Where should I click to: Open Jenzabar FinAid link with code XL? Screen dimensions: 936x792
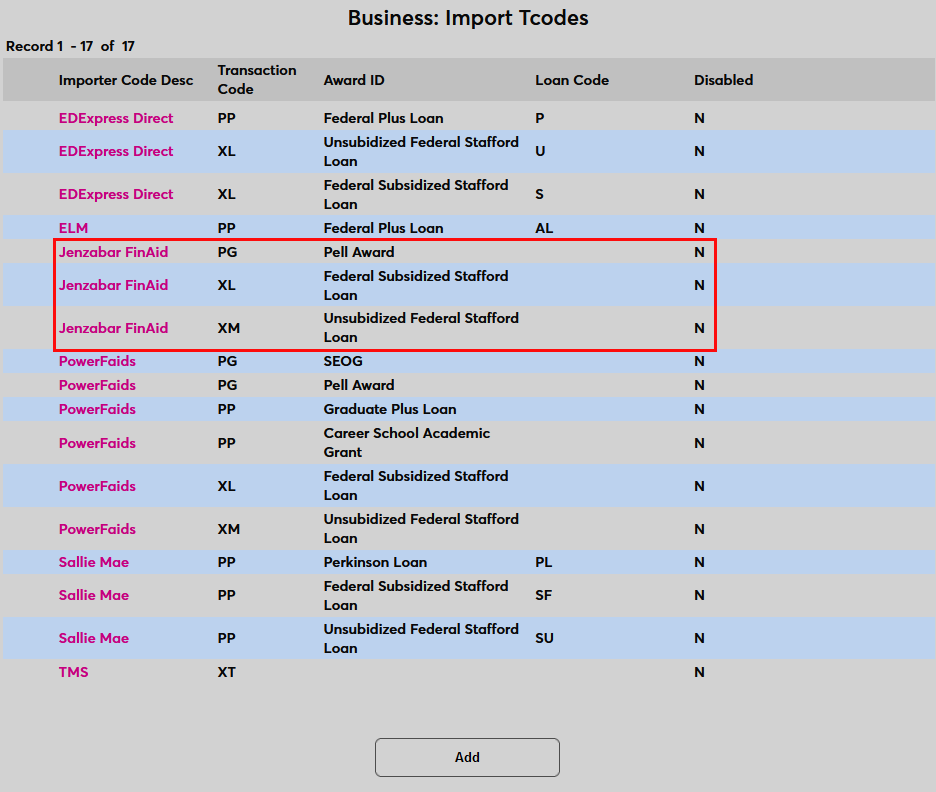113,285
